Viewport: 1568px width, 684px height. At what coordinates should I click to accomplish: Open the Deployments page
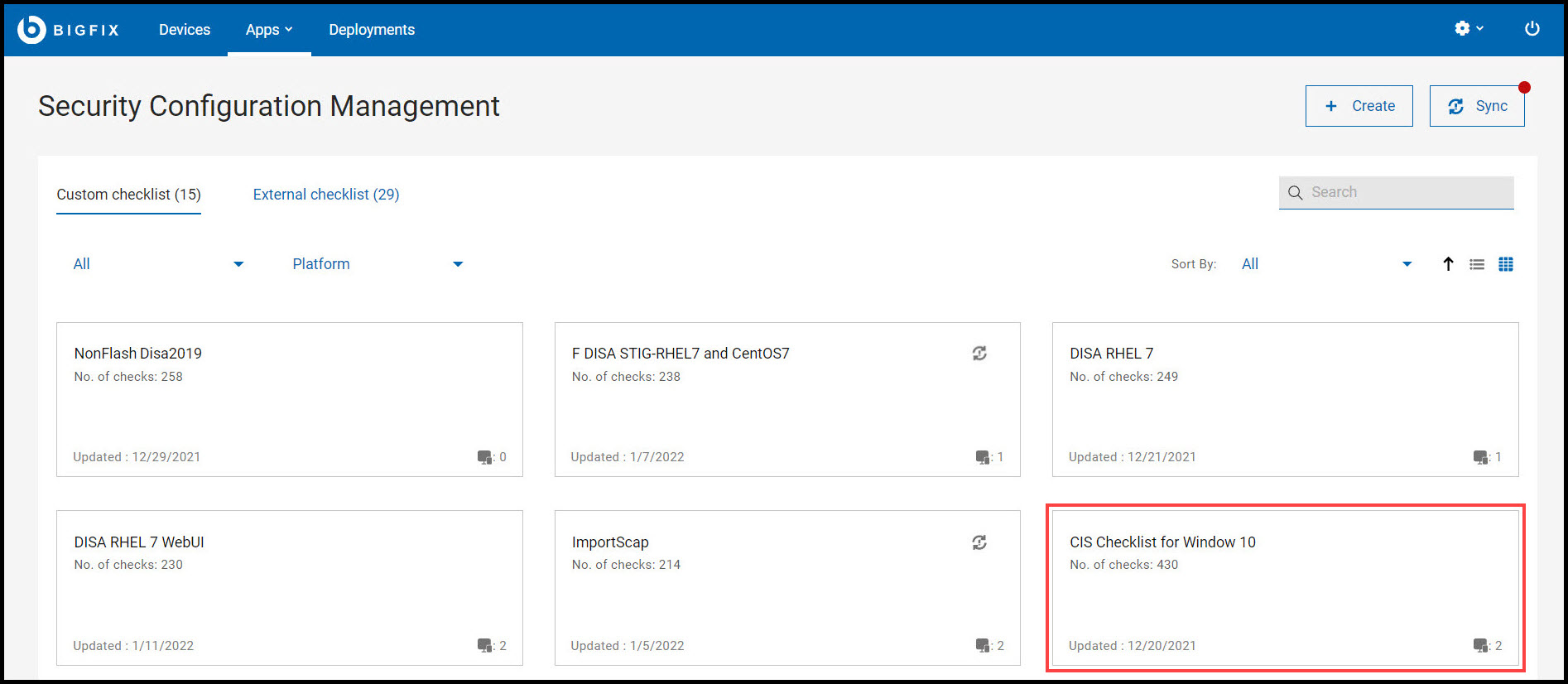[372, 30]
